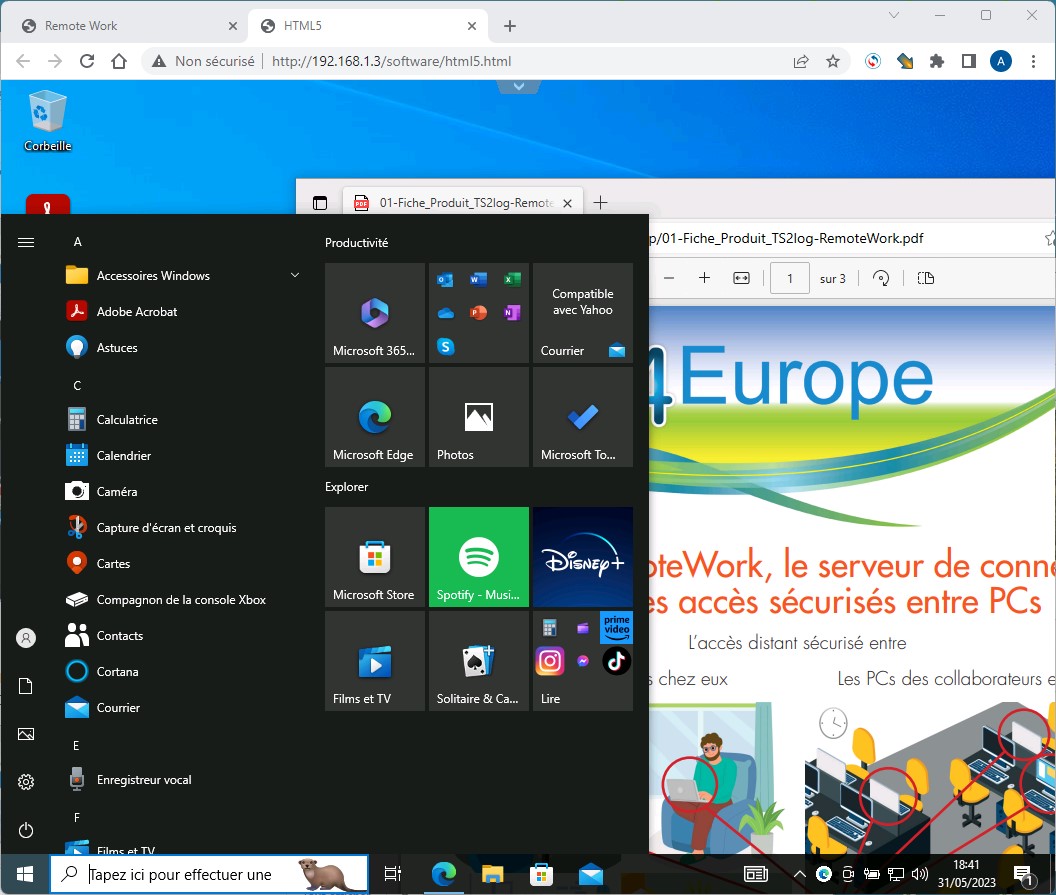
Task: Toggle PDF page view layout
Action: [925, 278]
